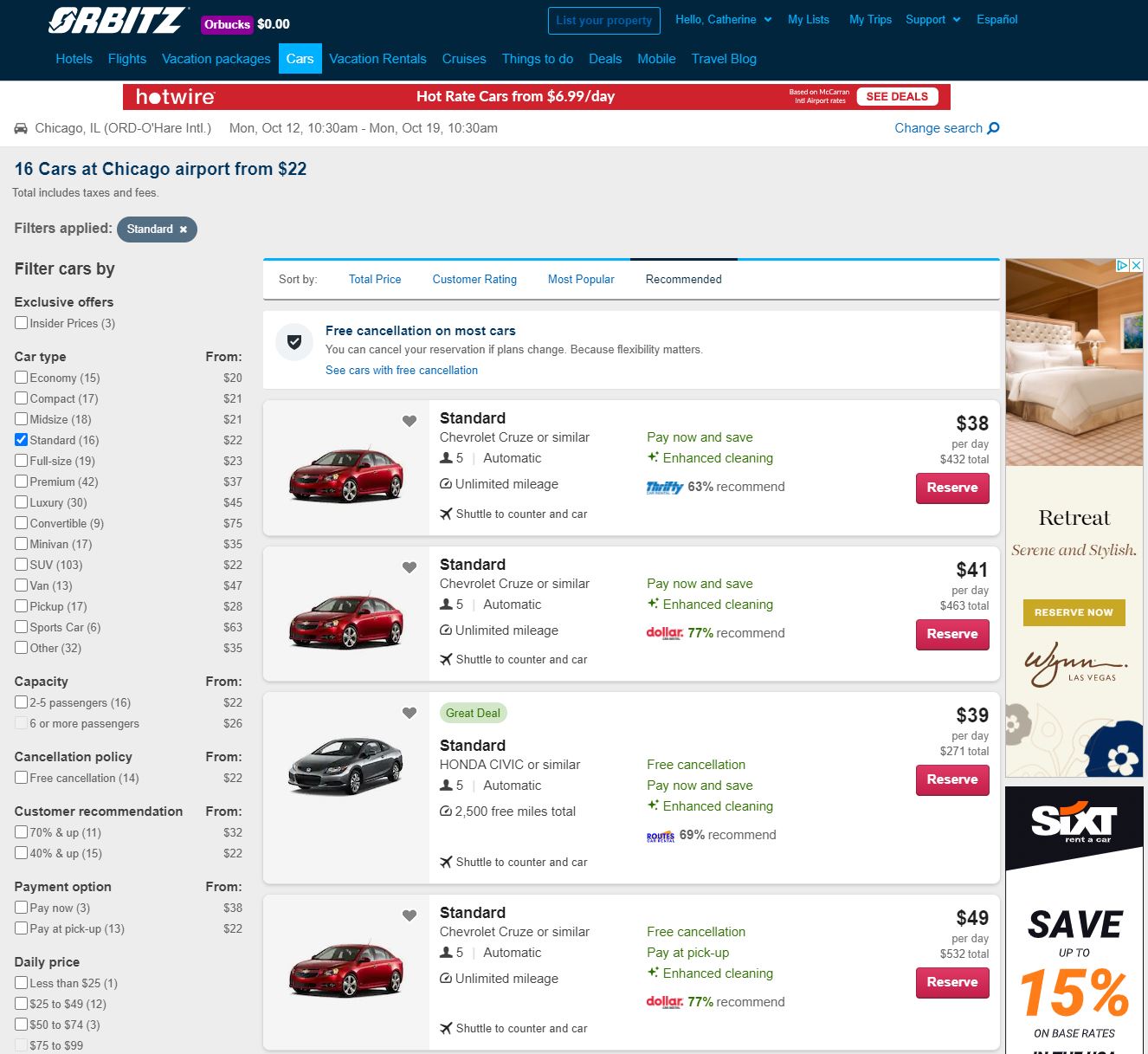Open the My Lists link

pyautogui.click(x=809, y=19)
